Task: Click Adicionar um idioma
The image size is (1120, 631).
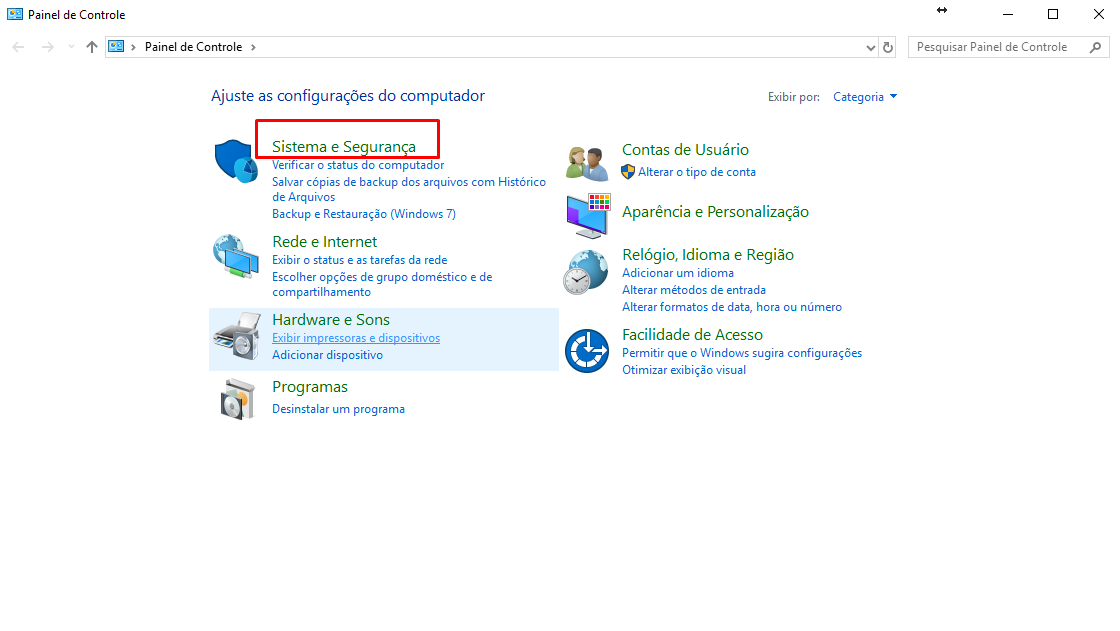Action: click(x=678, y=273)
